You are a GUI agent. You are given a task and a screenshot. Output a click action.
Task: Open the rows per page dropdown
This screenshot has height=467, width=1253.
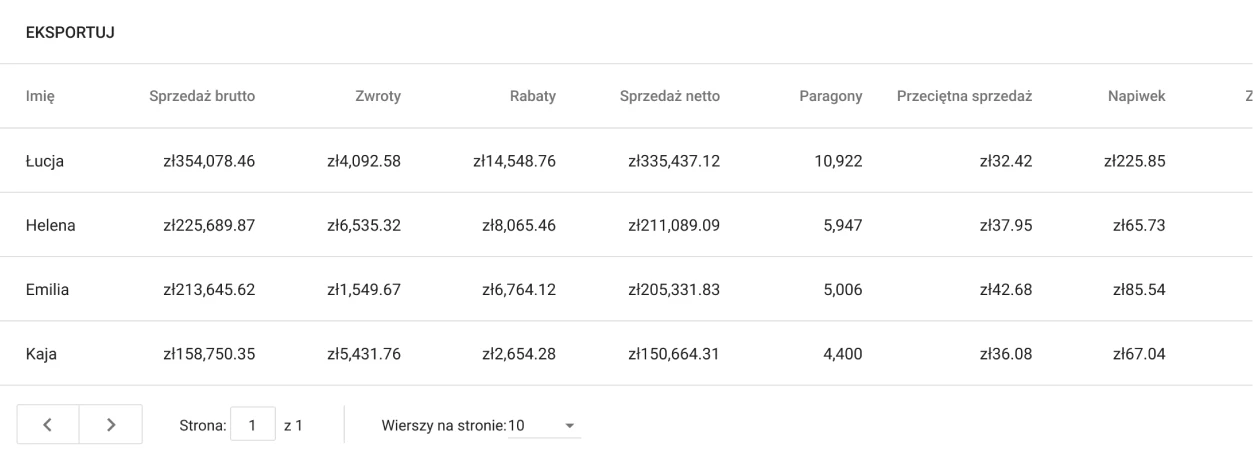(544, 426)
